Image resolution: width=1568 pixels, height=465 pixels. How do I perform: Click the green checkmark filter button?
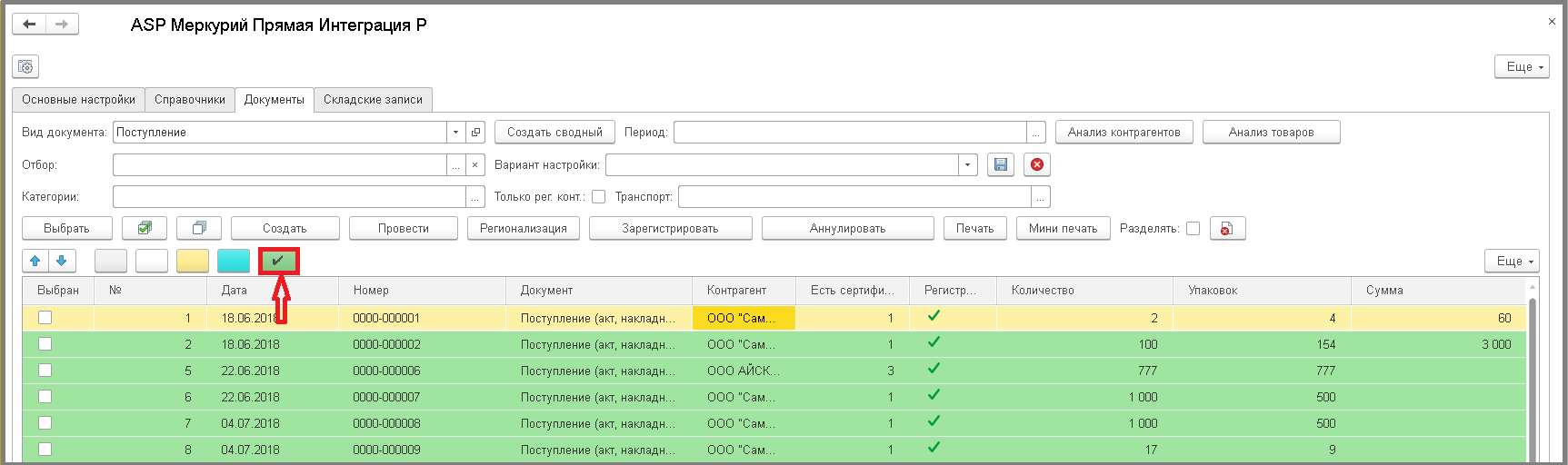pos(278,261)
